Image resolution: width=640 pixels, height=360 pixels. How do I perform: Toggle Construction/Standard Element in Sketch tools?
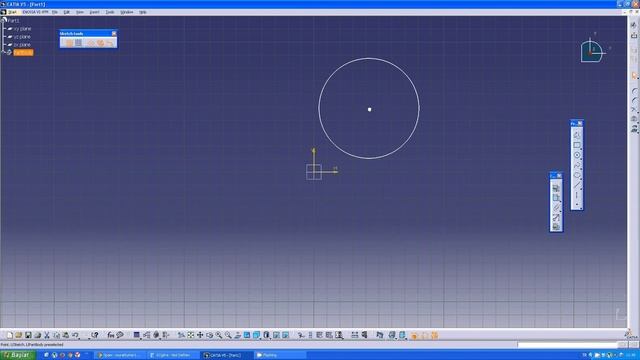(x=91, y=43)
